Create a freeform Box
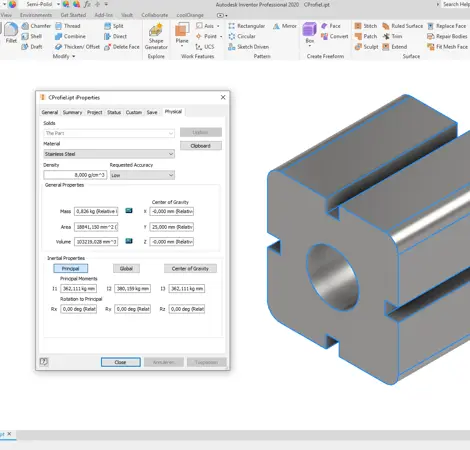The height and width of the screenshot is (450, 470). (x=310, y=32)
